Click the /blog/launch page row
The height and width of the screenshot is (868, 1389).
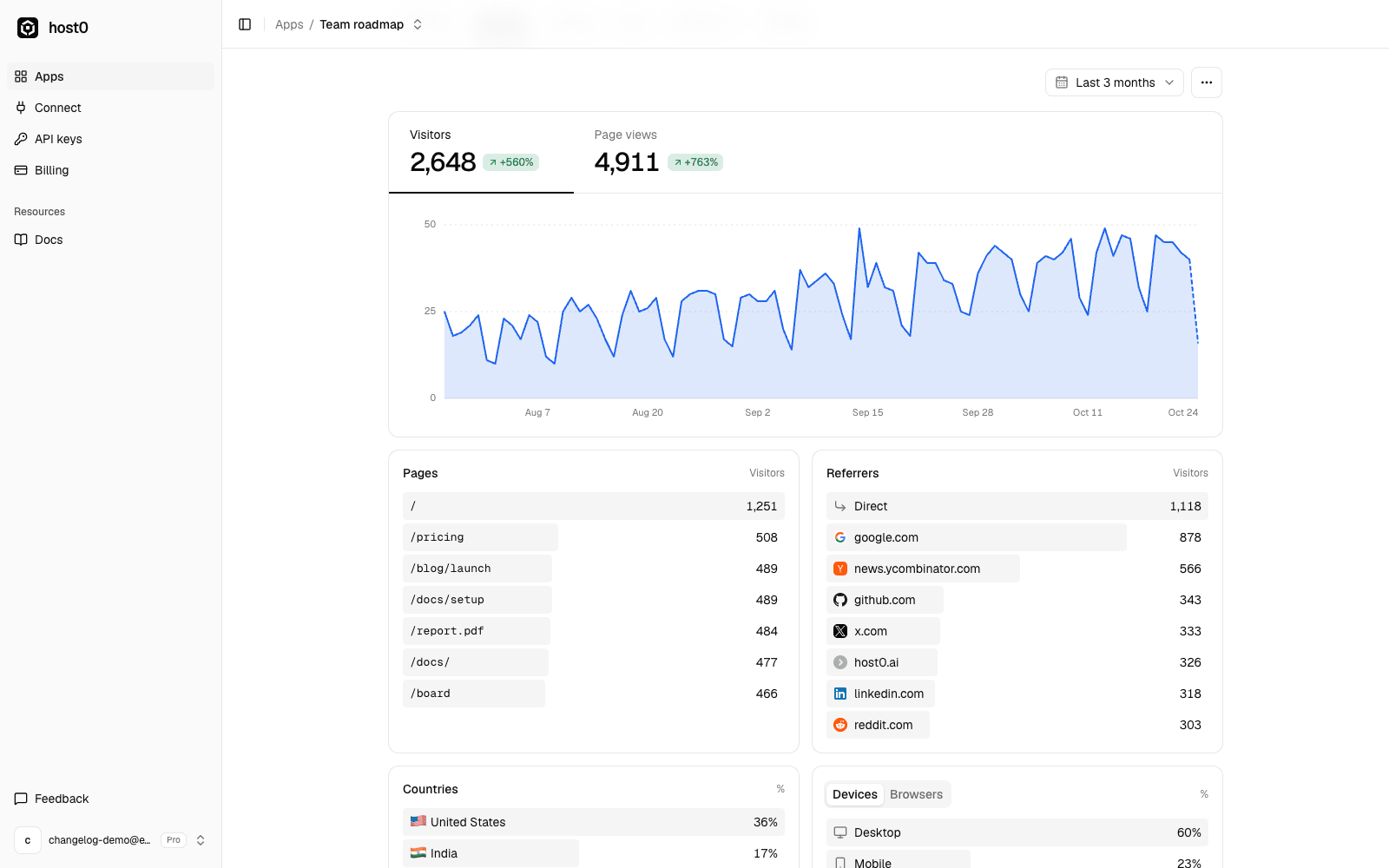(x=594, y=569)
